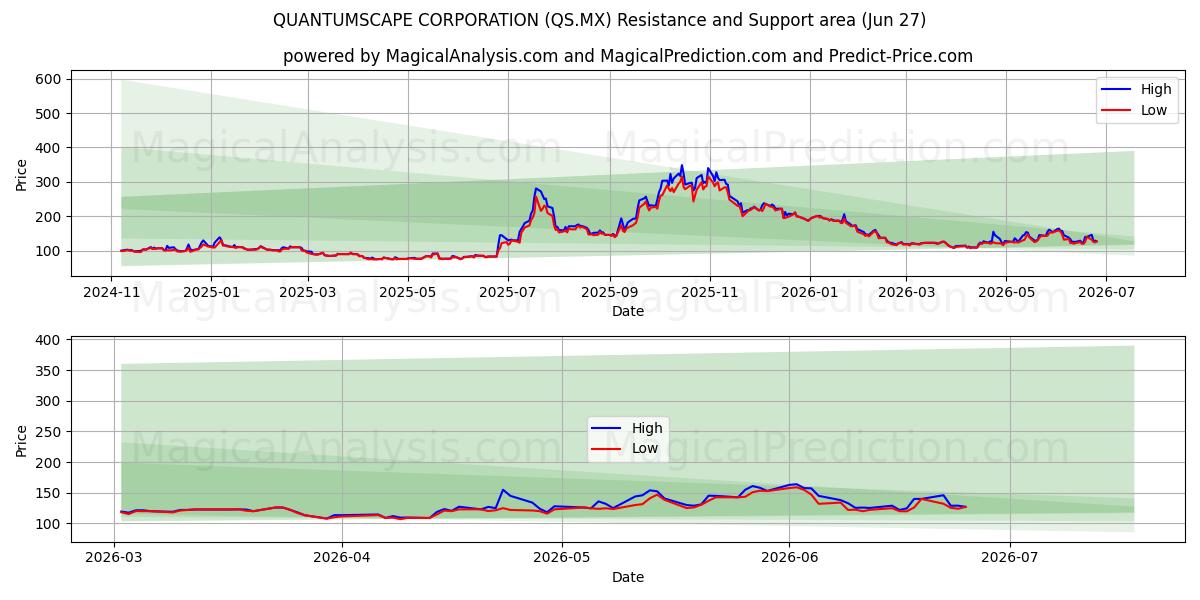The width and height of the screenshot is (1200, 600).
Task: Click the Price axis label of the chart scaled to 400
Action: (x=22, y=439)
